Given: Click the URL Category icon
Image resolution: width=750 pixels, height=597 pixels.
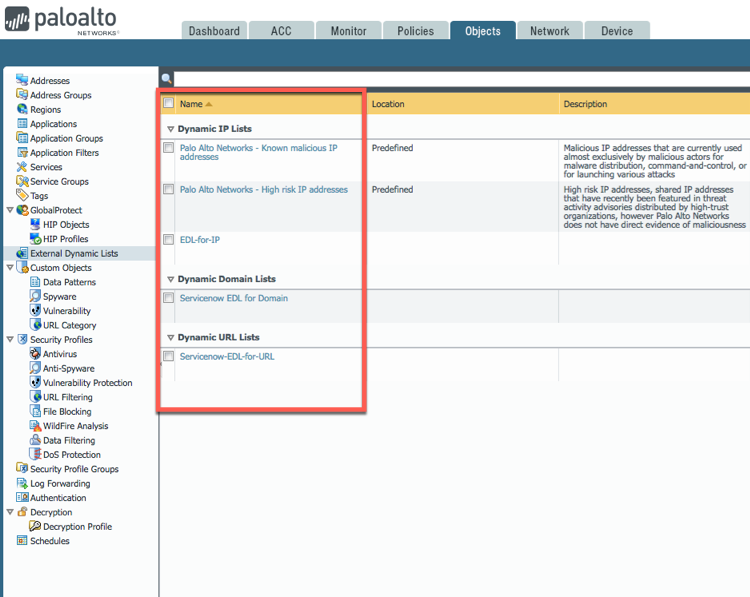Looking at the screenshot, I should click(x=35, y=324).
